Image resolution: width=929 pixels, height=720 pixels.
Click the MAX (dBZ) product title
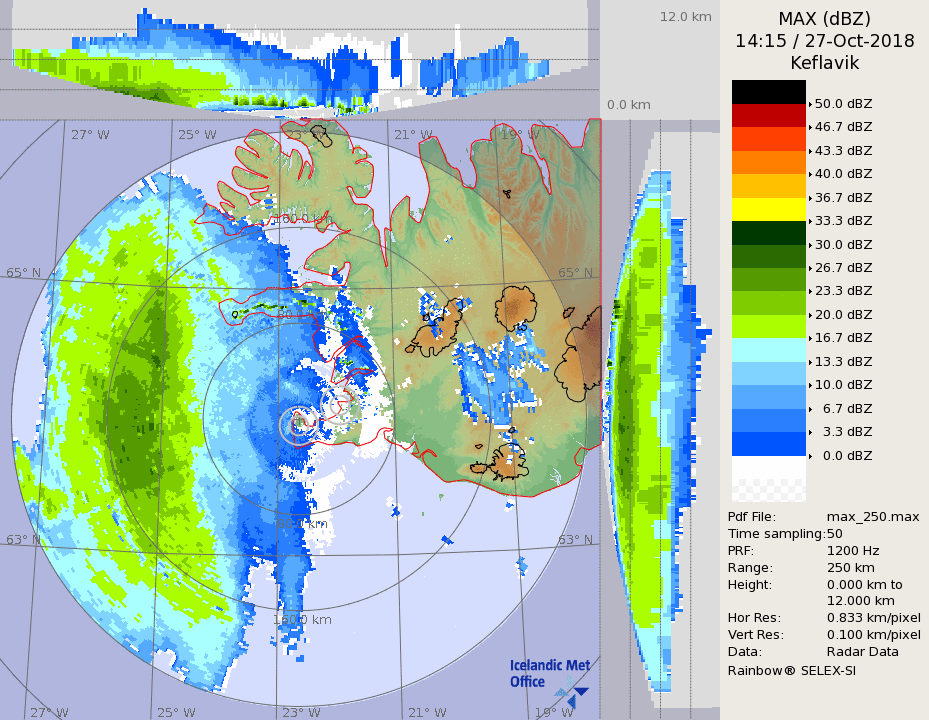(x=824, y=18)
